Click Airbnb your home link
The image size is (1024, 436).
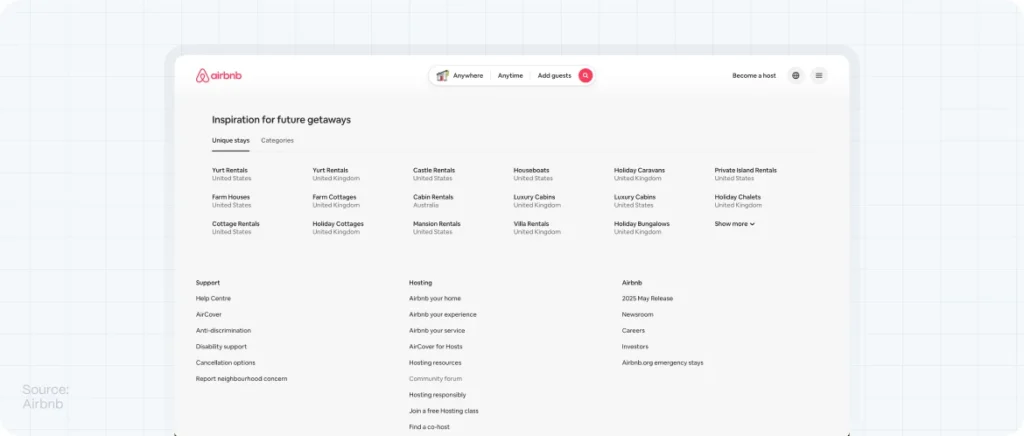435,298
